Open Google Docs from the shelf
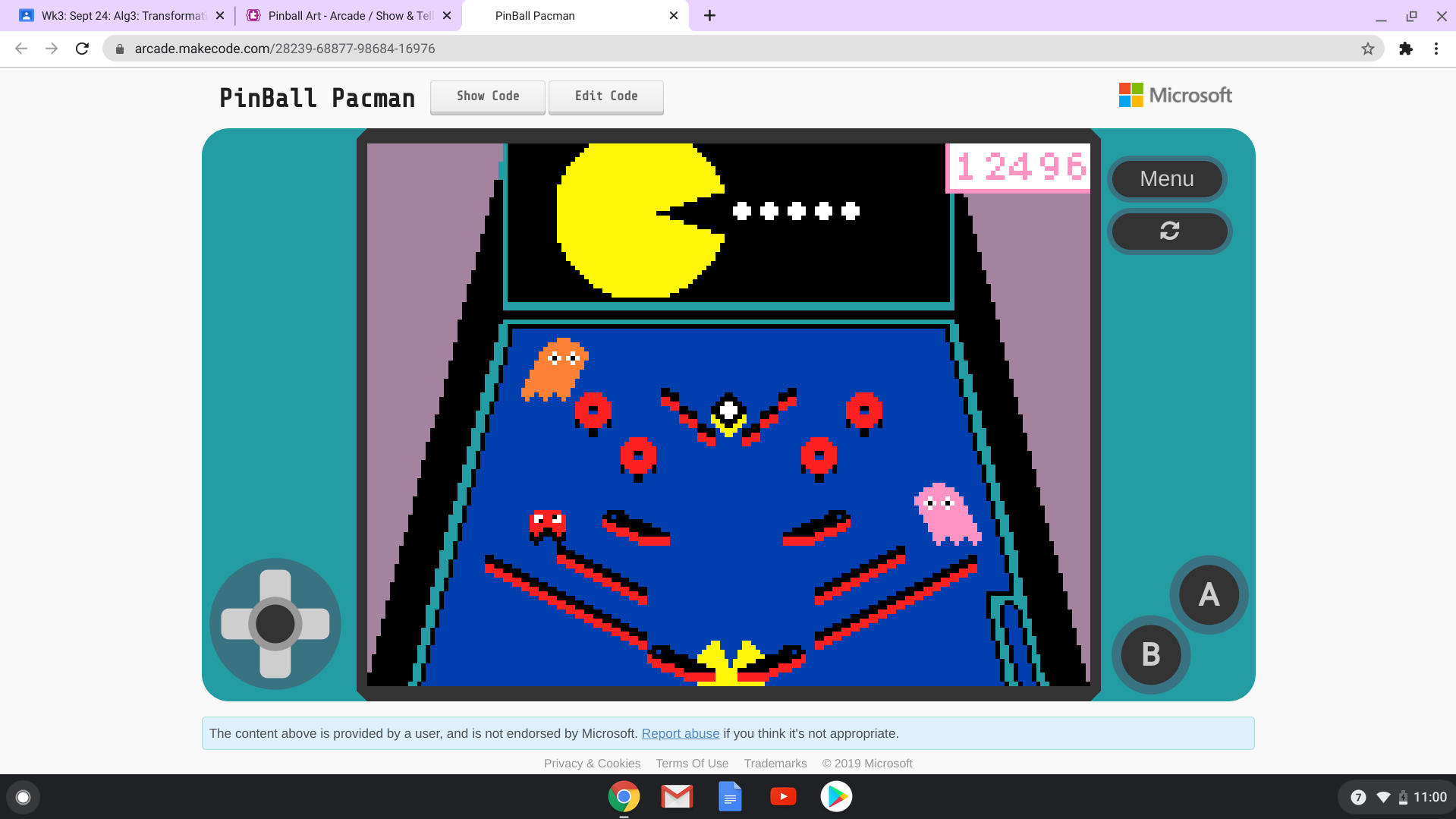Screen dimensions: 1456x819 click(x=730, y=797)
